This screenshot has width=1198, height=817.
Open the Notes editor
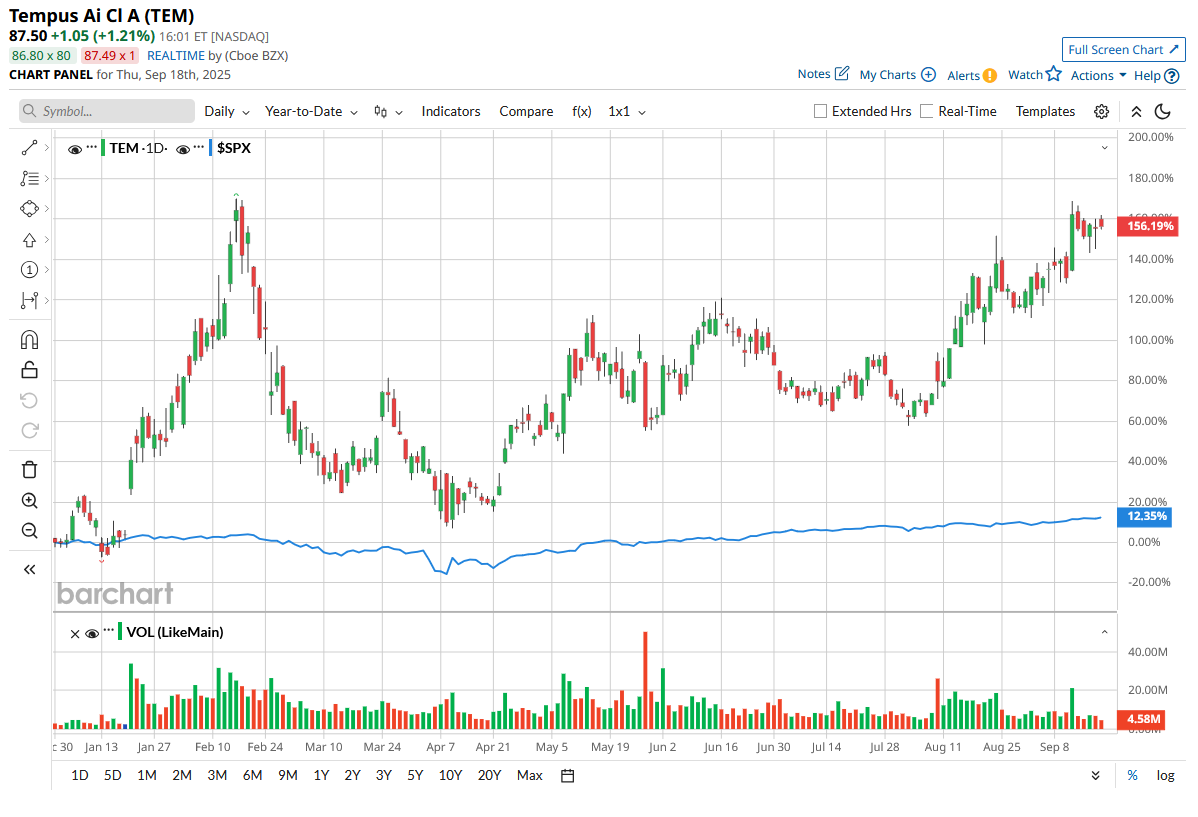(823, 74)
